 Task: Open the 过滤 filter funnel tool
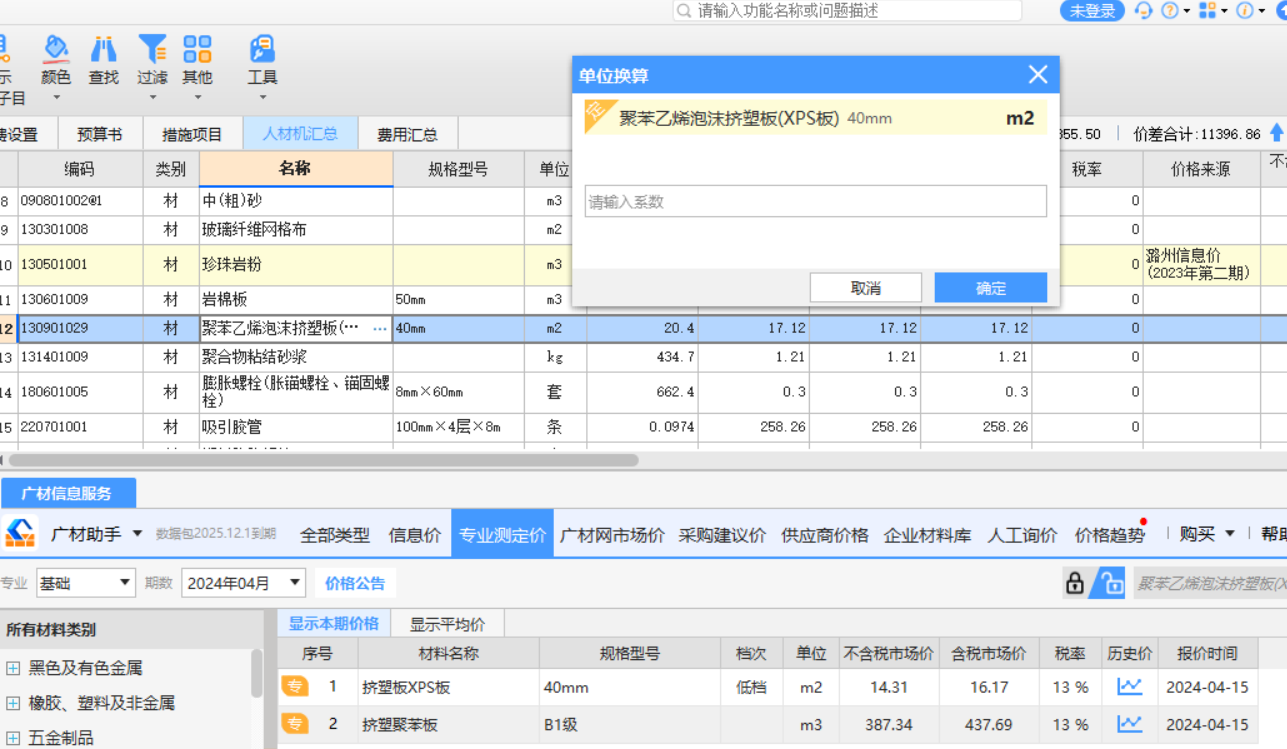(x=152, y=60)
